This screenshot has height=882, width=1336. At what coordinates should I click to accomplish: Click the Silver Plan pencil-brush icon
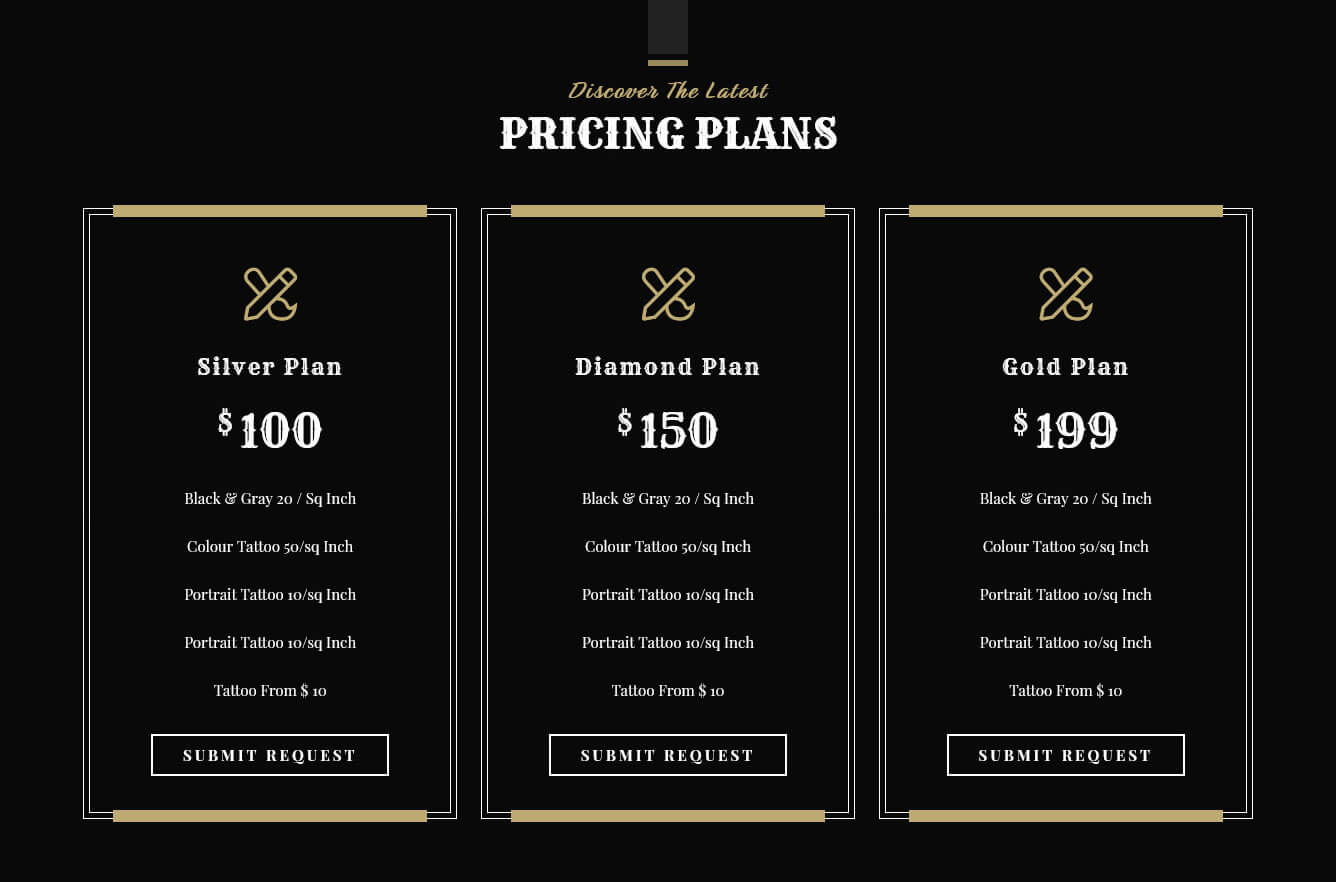tap(270, 294)
